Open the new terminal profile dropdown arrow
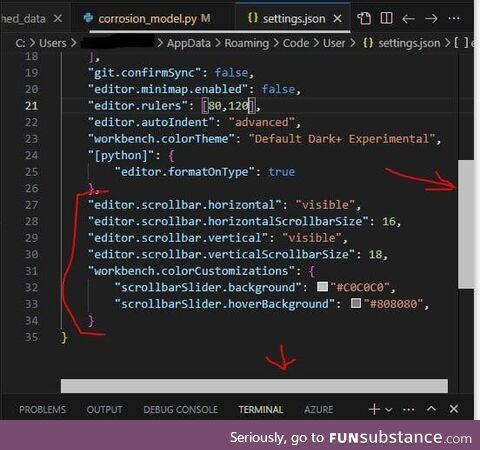480x450 pixels. (x=389, y=409)
